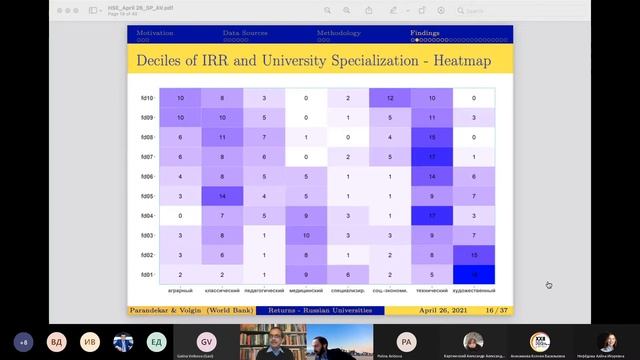Click the fd01 row label
This screenshot has width=640, height=360.
[147, 275]
